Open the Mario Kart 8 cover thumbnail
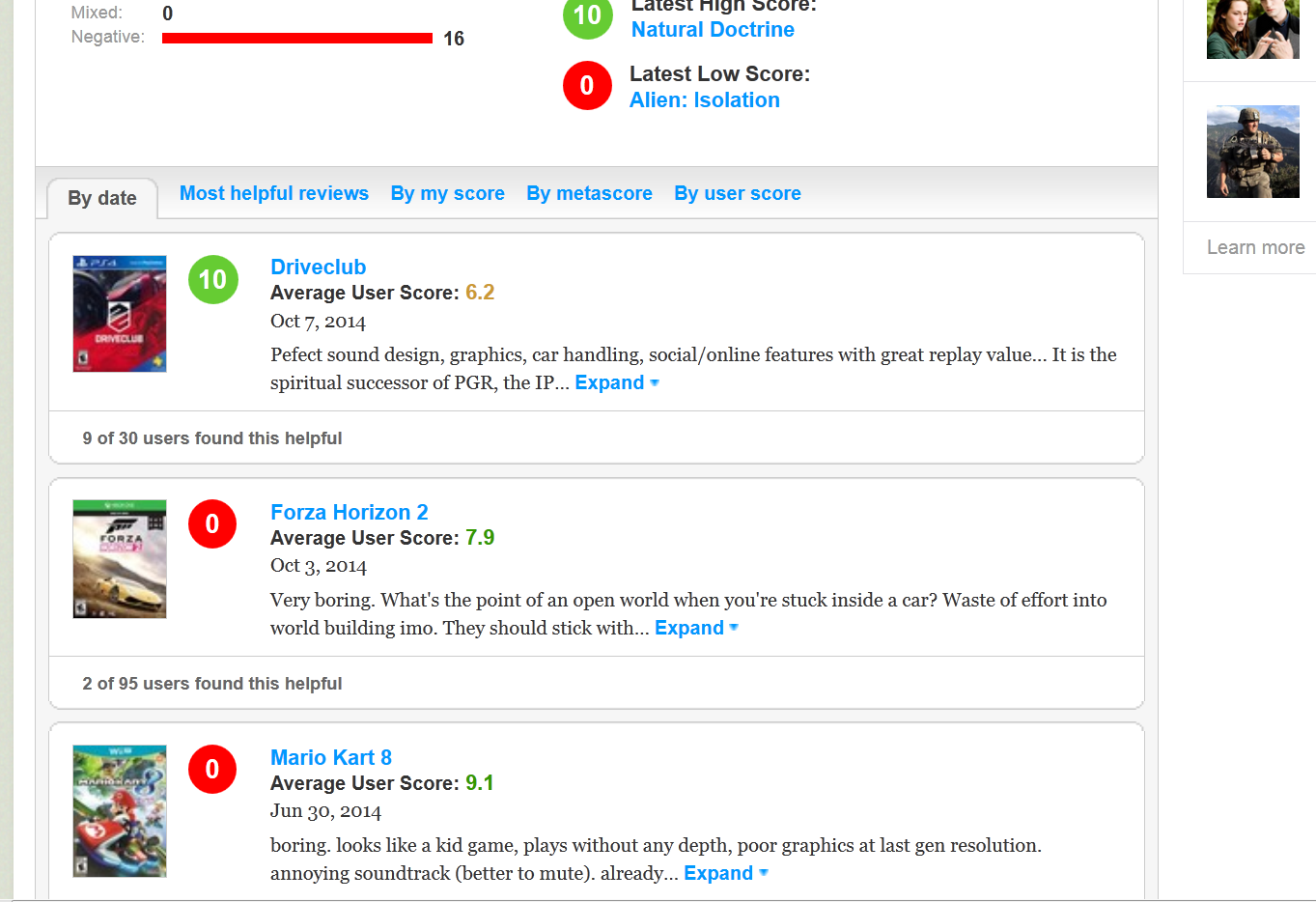This screenshot has height=902, width=1316. (x=120, y=811)
